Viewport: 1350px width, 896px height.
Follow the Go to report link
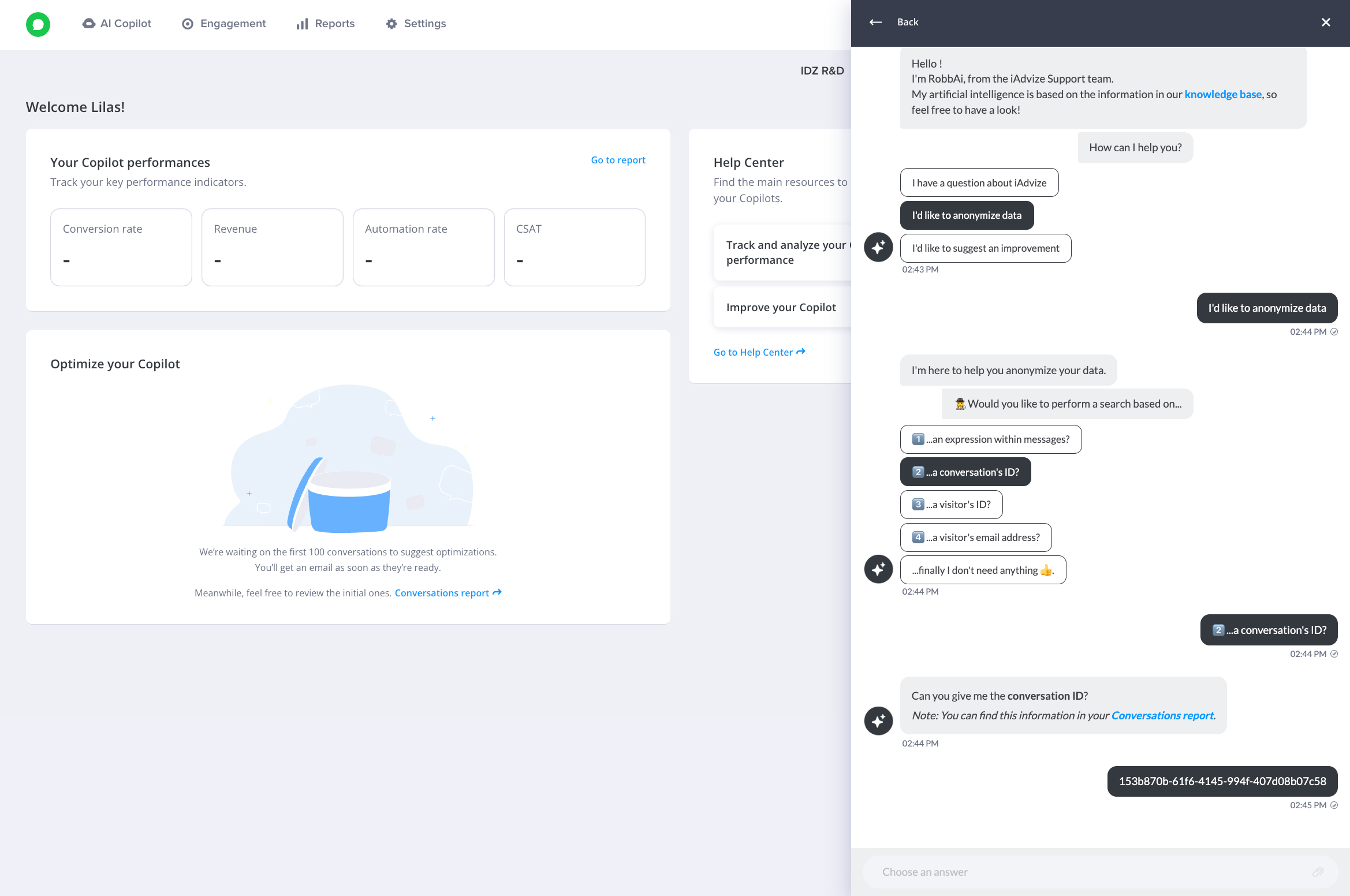point(618,160)
